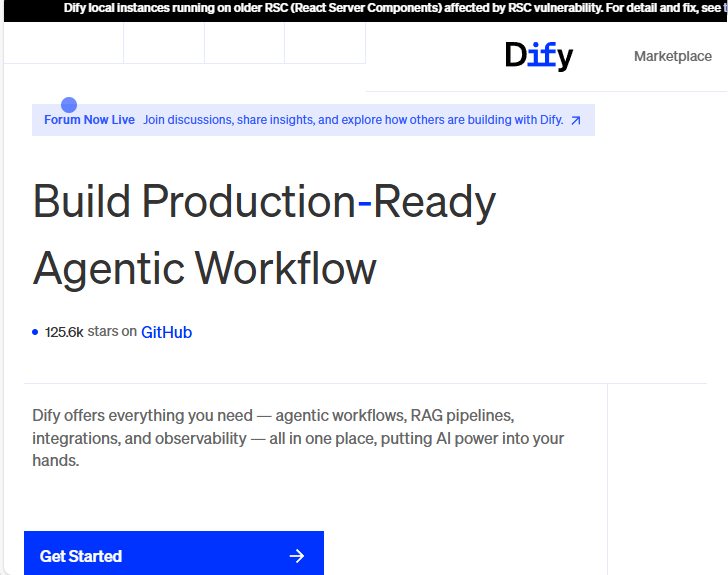Click the Build Production-Ready Agentic Workflow heading
The height and width of the screenshot is (575, 728).
(x=264, y=235)
